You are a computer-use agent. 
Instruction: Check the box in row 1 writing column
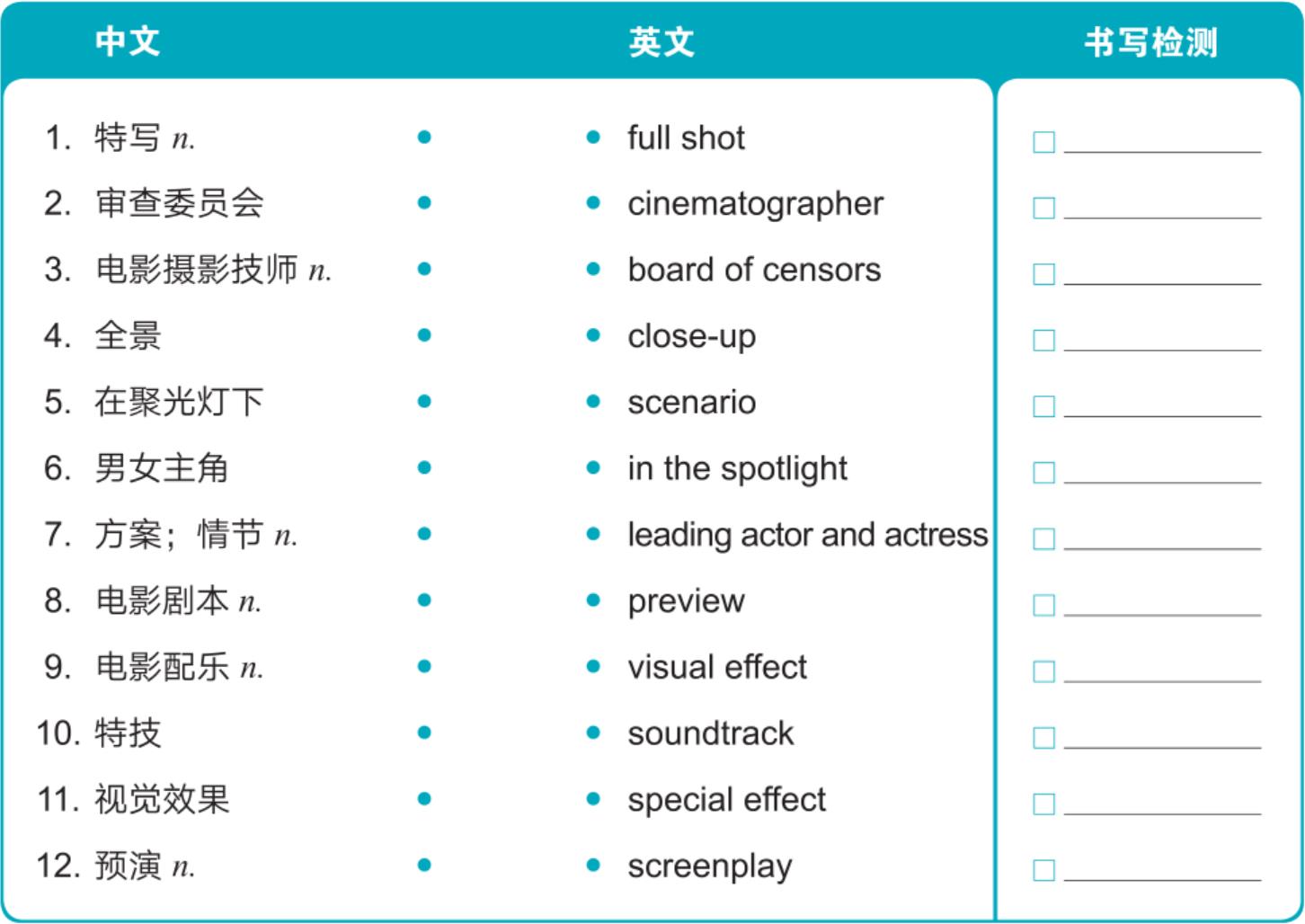point(1043,142)
